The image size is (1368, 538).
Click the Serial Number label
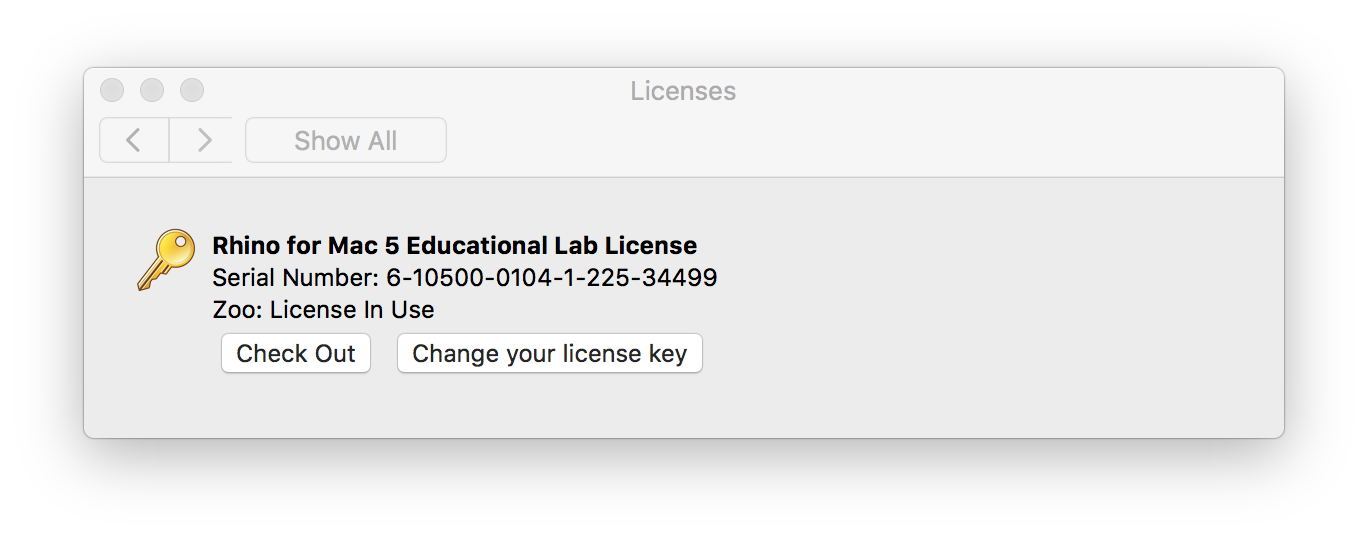pos(296,277)
